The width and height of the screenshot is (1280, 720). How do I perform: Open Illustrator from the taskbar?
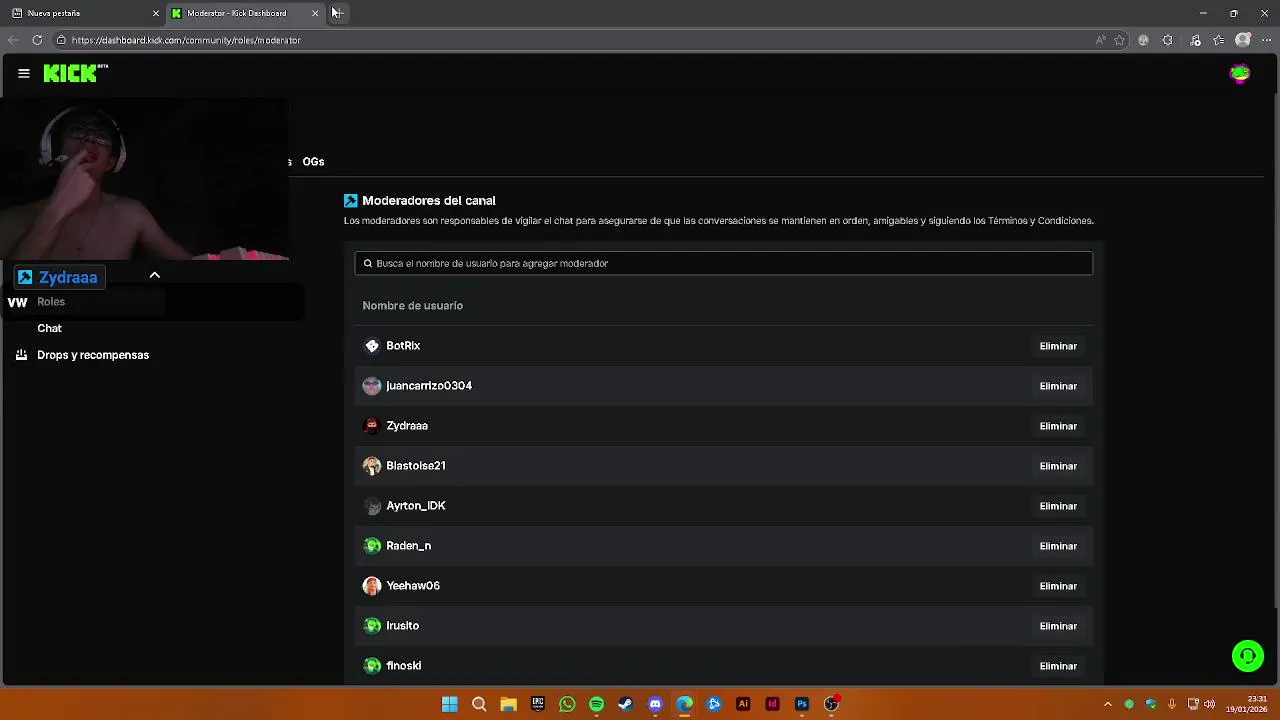(743, 704)
